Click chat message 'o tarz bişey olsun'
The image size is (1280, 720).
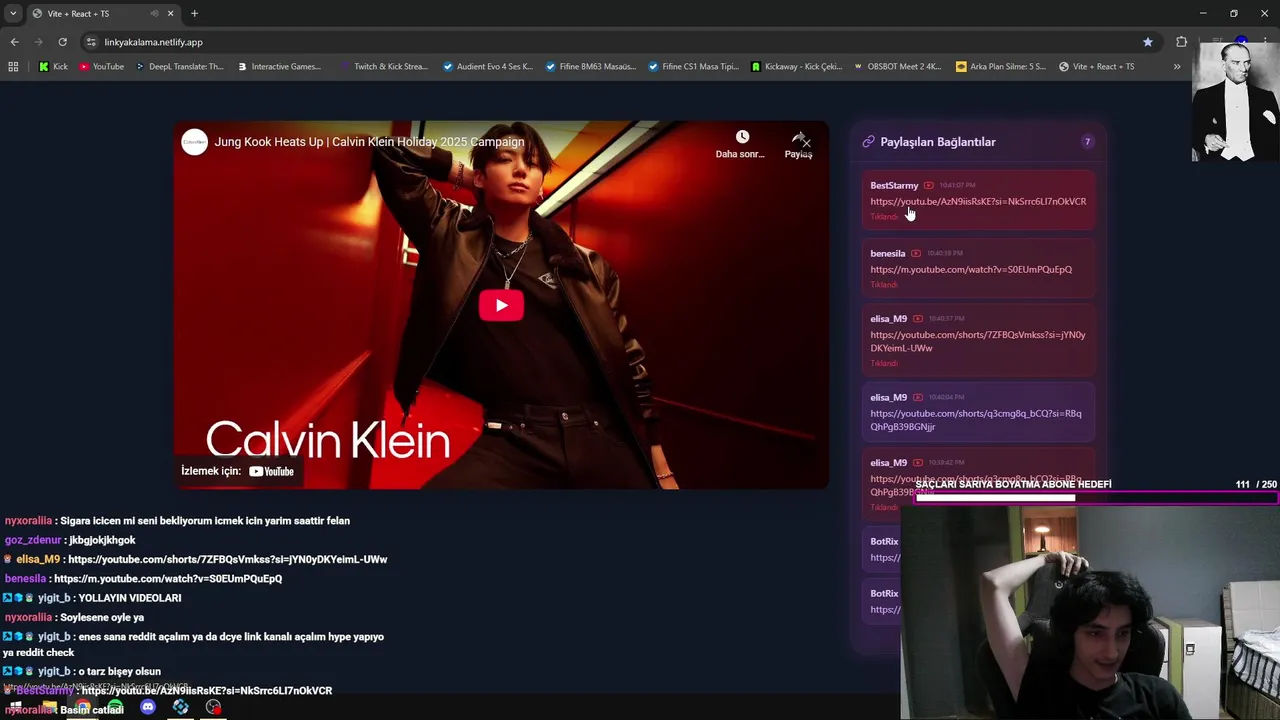[x=120, y=671]
